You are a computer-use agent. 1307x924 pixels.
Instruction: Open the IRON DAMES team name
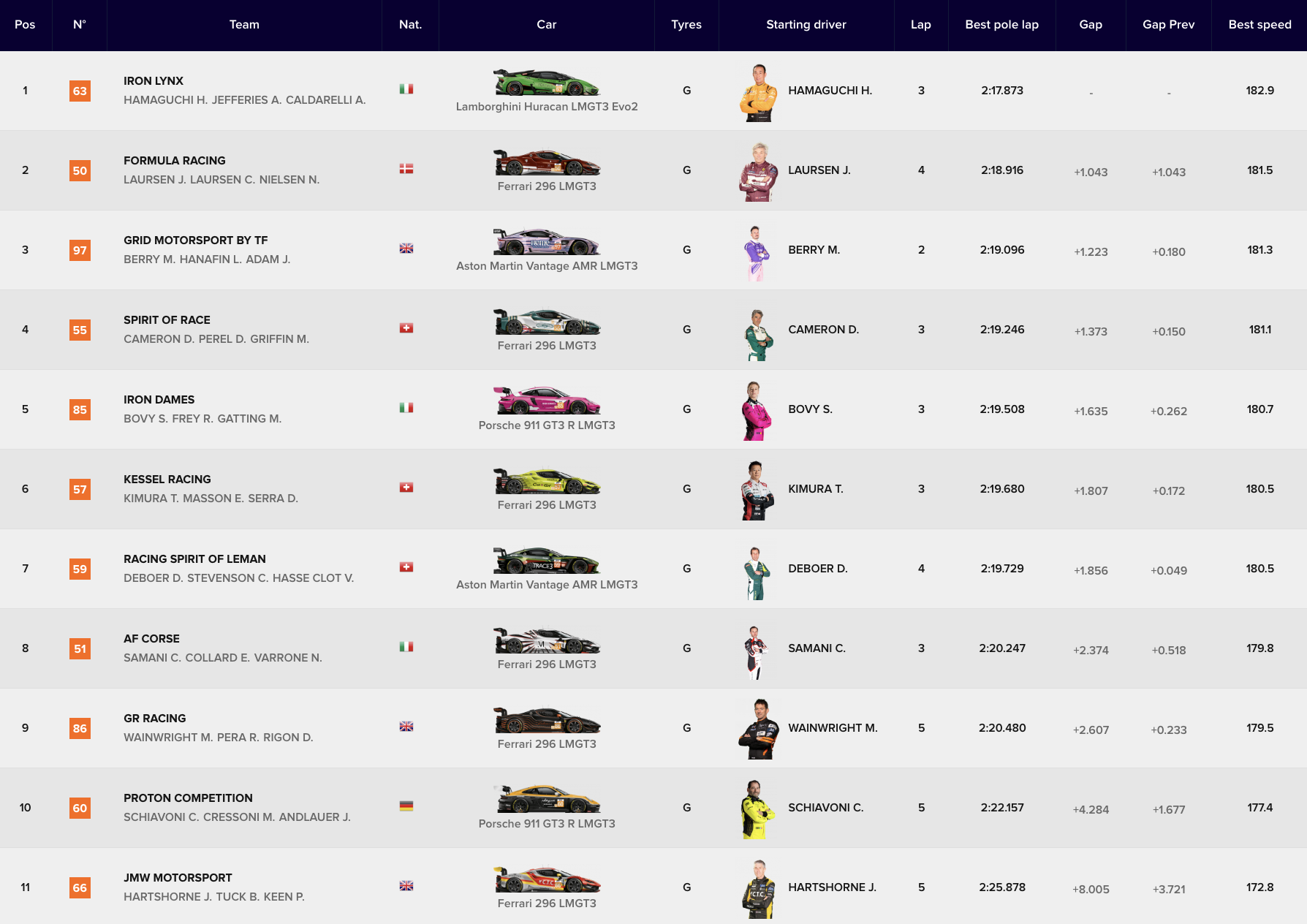(x=159, y=400)
